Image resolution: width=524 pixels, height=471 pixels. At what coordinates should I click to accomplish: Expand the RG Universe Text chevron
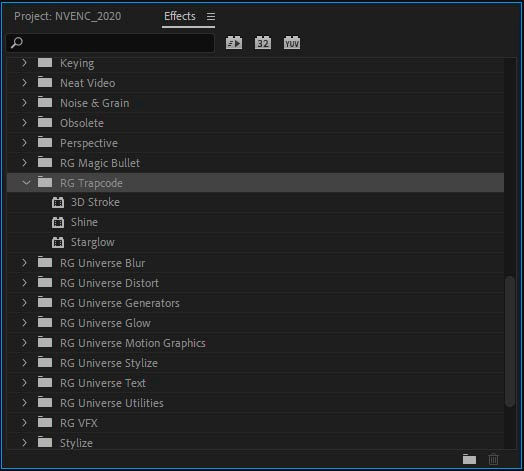coord(24,383)
